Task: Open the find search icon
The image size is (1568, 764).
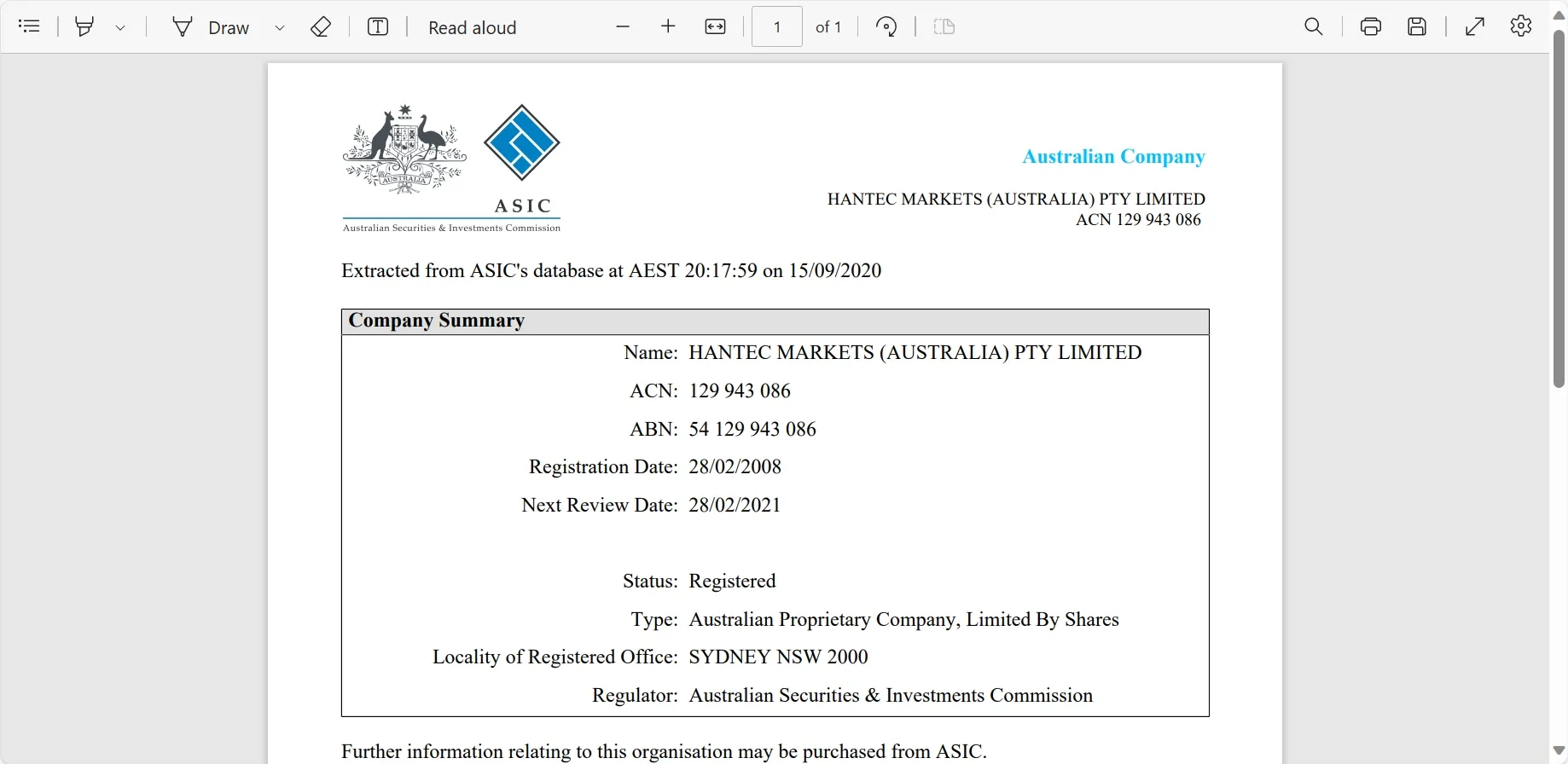Action: pyautogui.click(x=1314, y=26)
